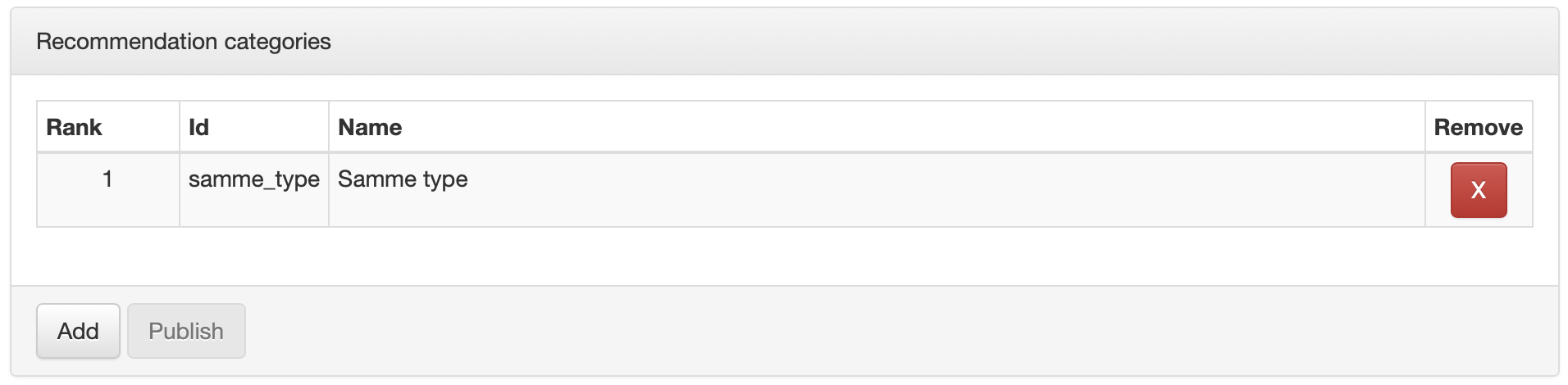Click the number 1 under Rank

(x=107, y=179)
